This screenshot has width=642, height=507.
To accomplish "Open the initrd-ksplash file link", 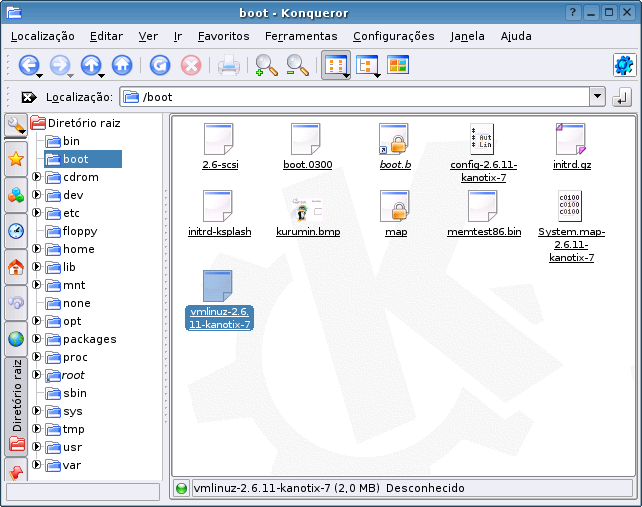I will click(219, 232).
